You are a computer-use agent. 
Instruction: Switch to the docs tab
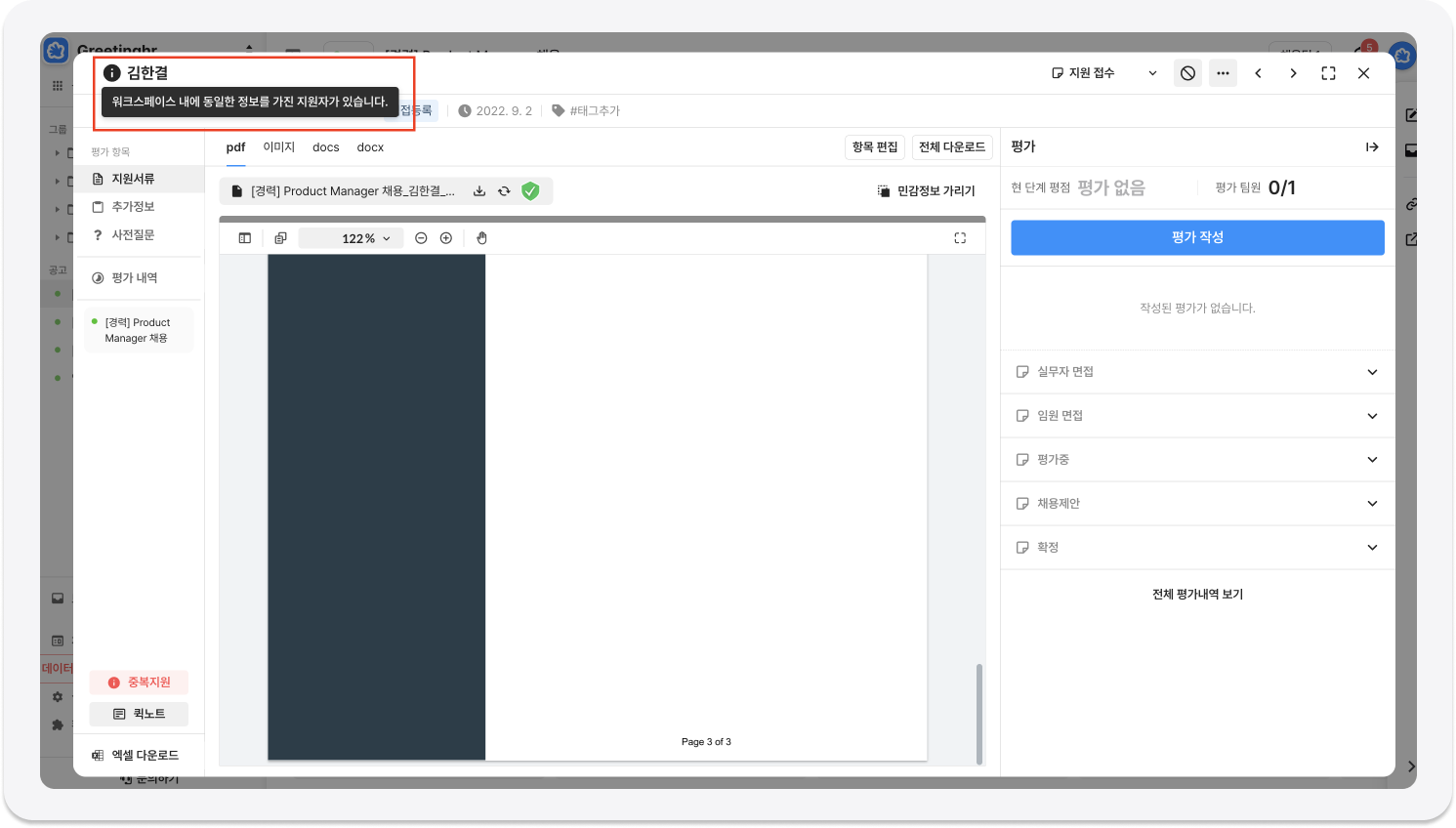pos(325,147)
